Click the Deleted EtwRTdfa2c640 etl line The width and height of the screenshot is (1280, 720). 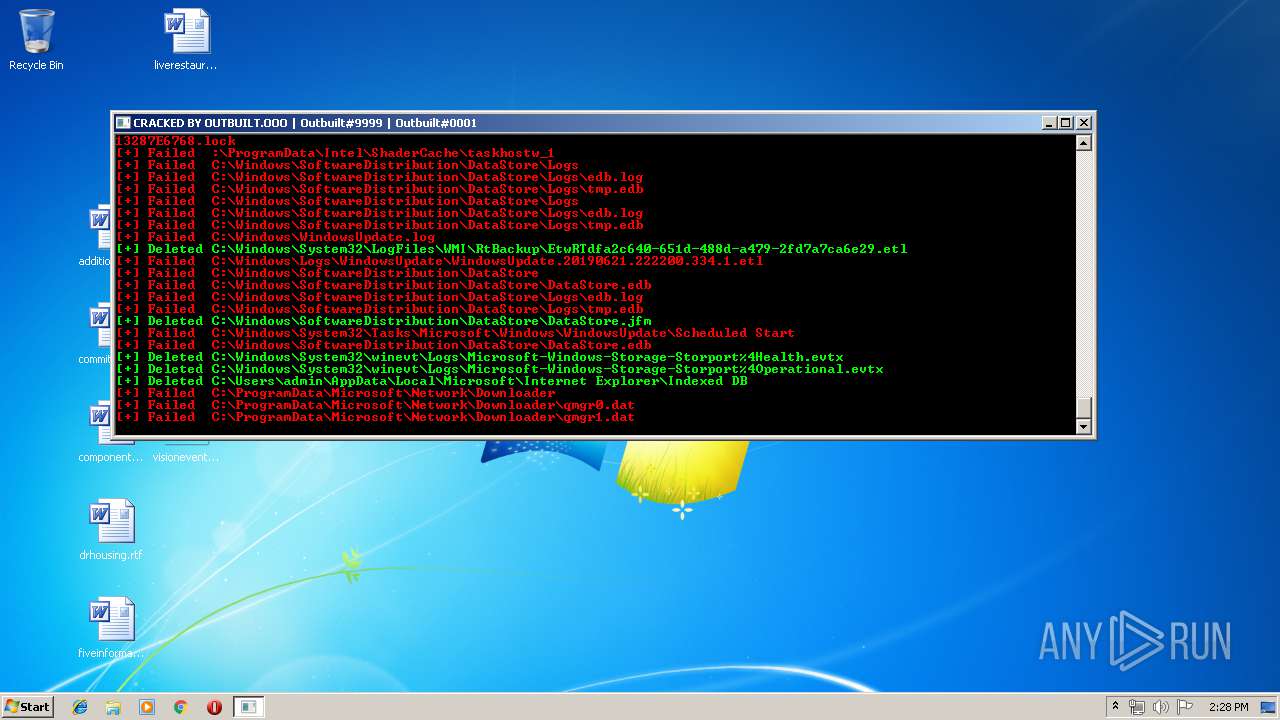512,249
